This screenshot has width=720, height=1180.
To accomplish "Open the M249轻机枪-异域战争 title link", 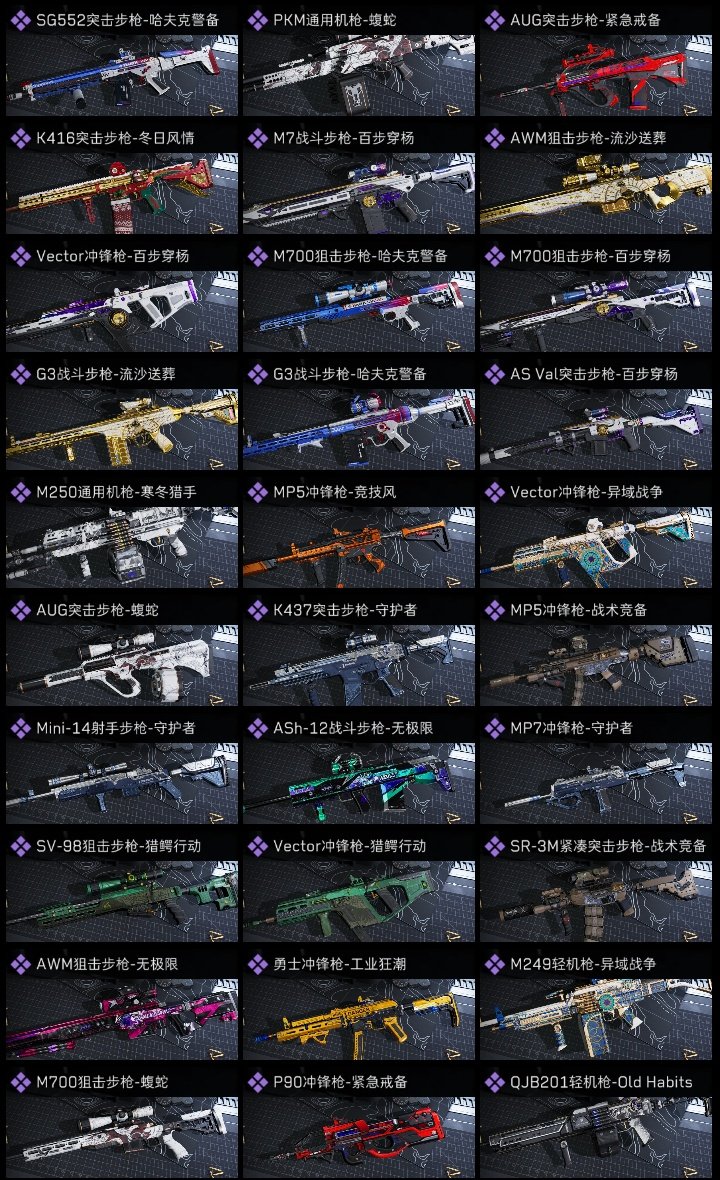I will coord(583,964).
